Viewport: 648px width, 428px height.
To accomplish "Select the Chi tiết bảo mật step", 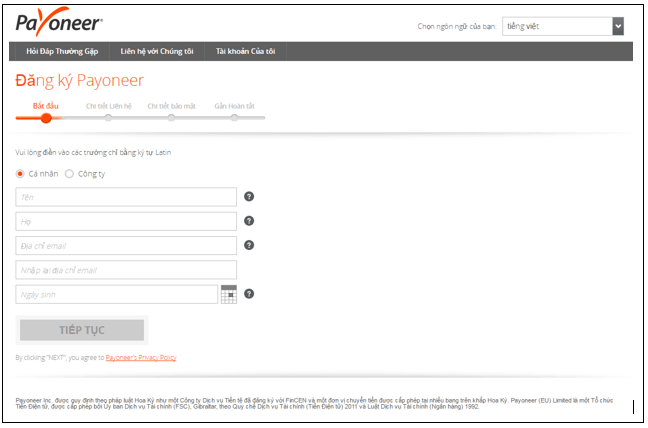I will click(x=172, y=106).
